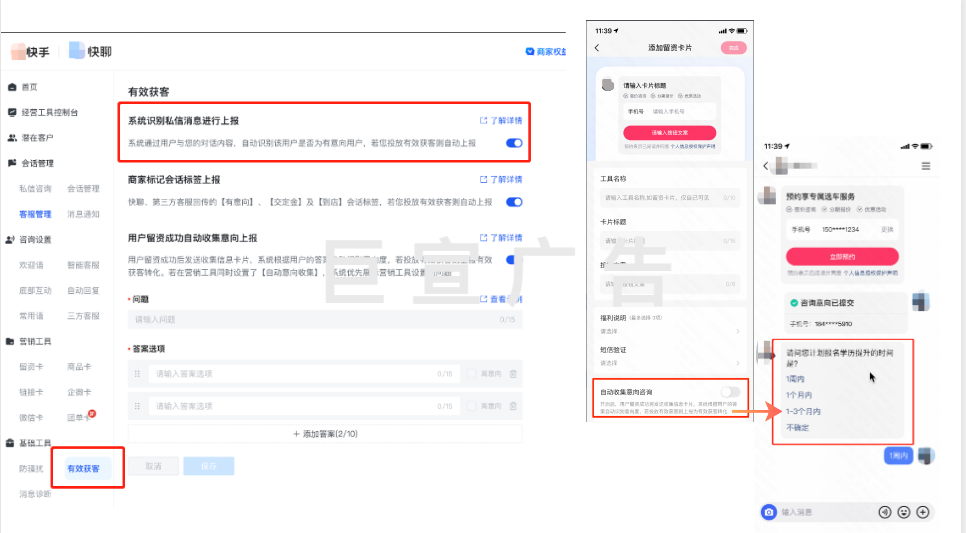This screenshot has height=533, width=966.
Task: Check 高意向 on first answer option
Action: pos(471,373)
